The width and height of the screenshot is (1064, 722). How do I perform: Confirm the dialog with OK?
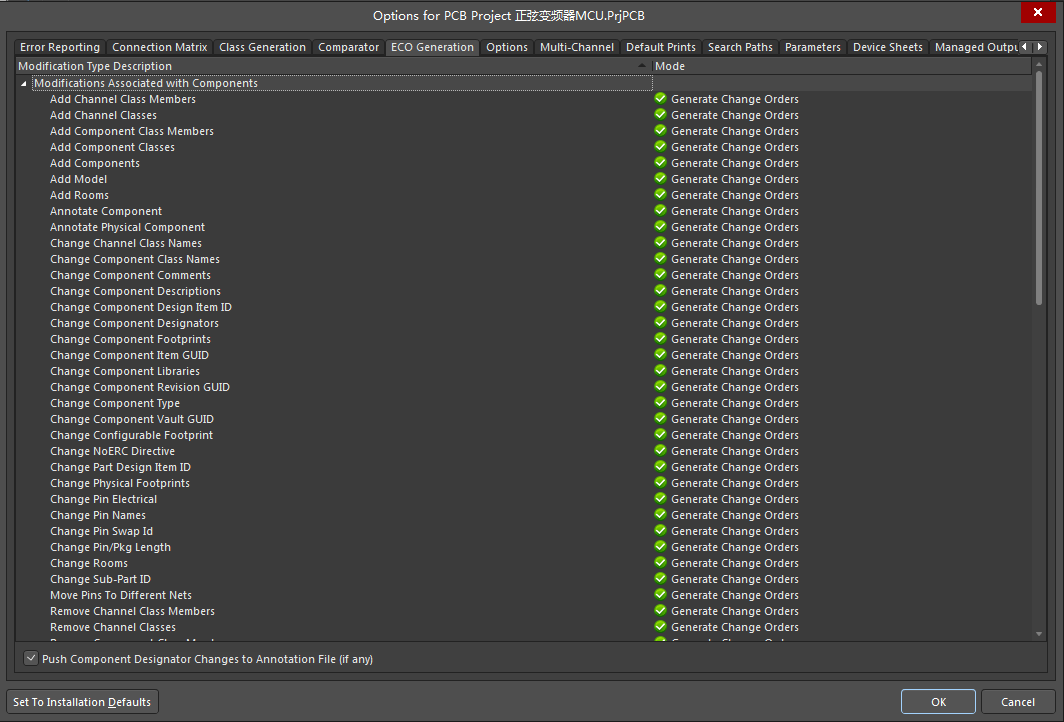pyautogui.click(x=937, y=701)
